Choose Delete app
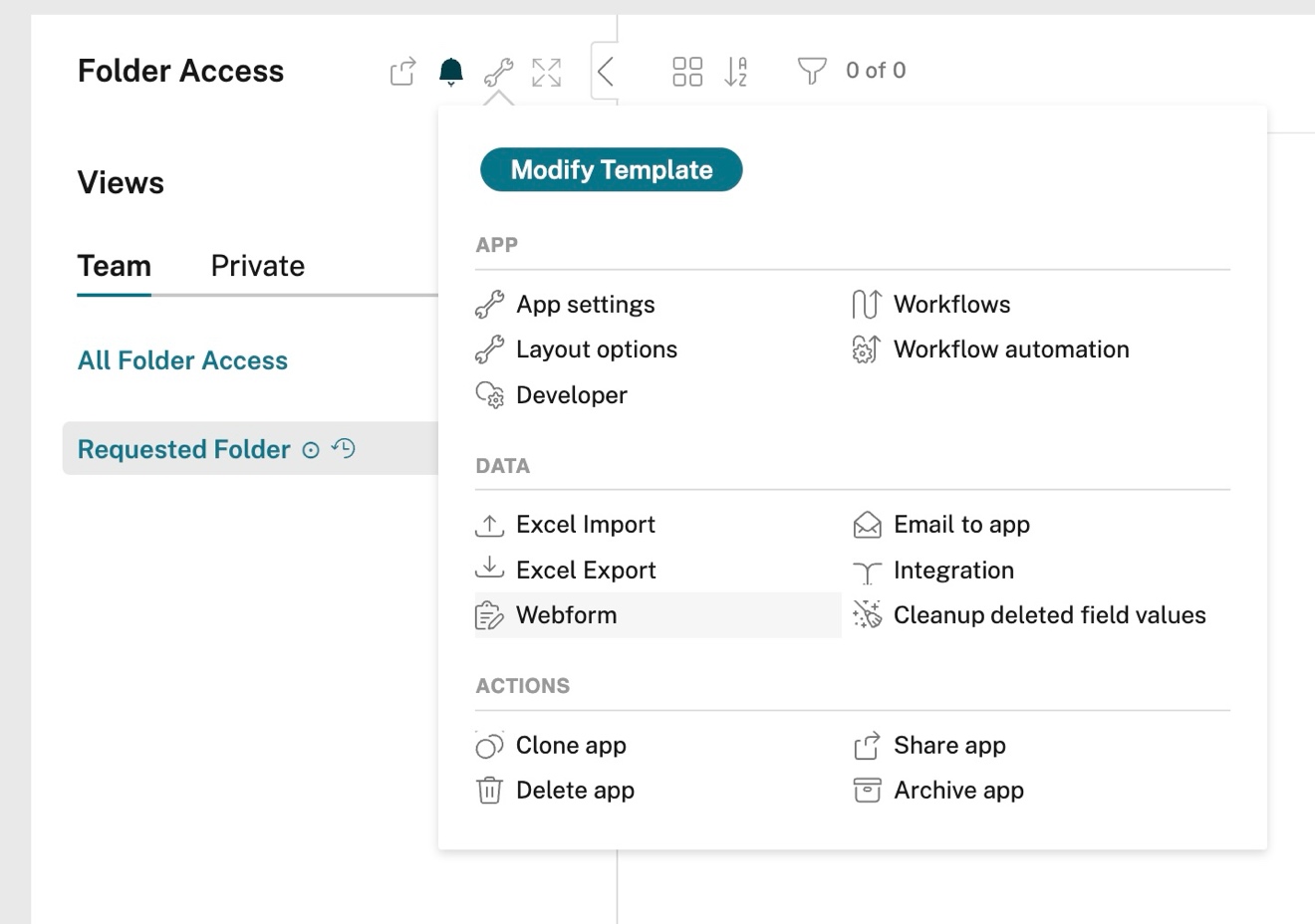Screen dimensions: 1315x924 [575, 791]
